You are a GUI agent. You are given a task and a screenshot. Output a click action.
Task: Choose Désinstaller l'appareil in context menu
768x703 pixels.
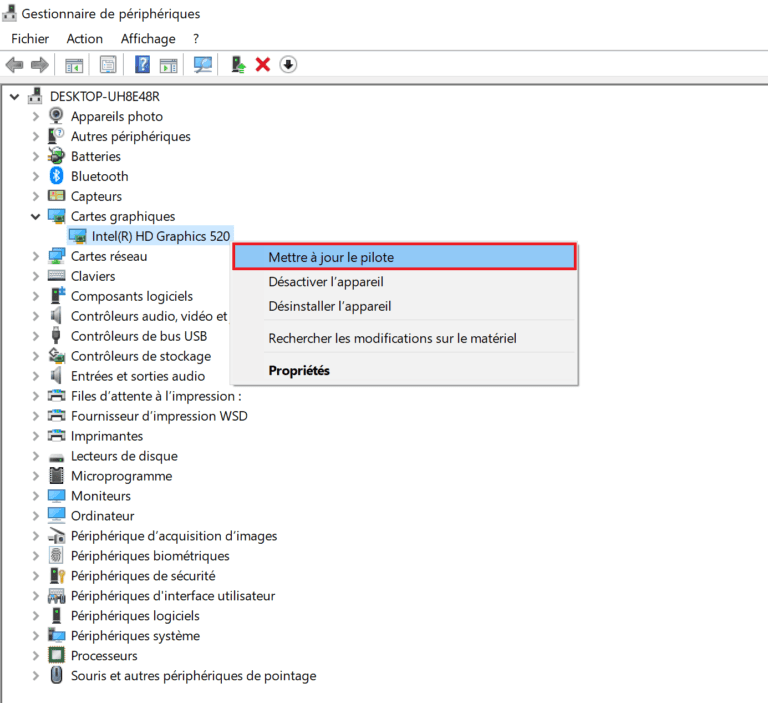point(404,306)
